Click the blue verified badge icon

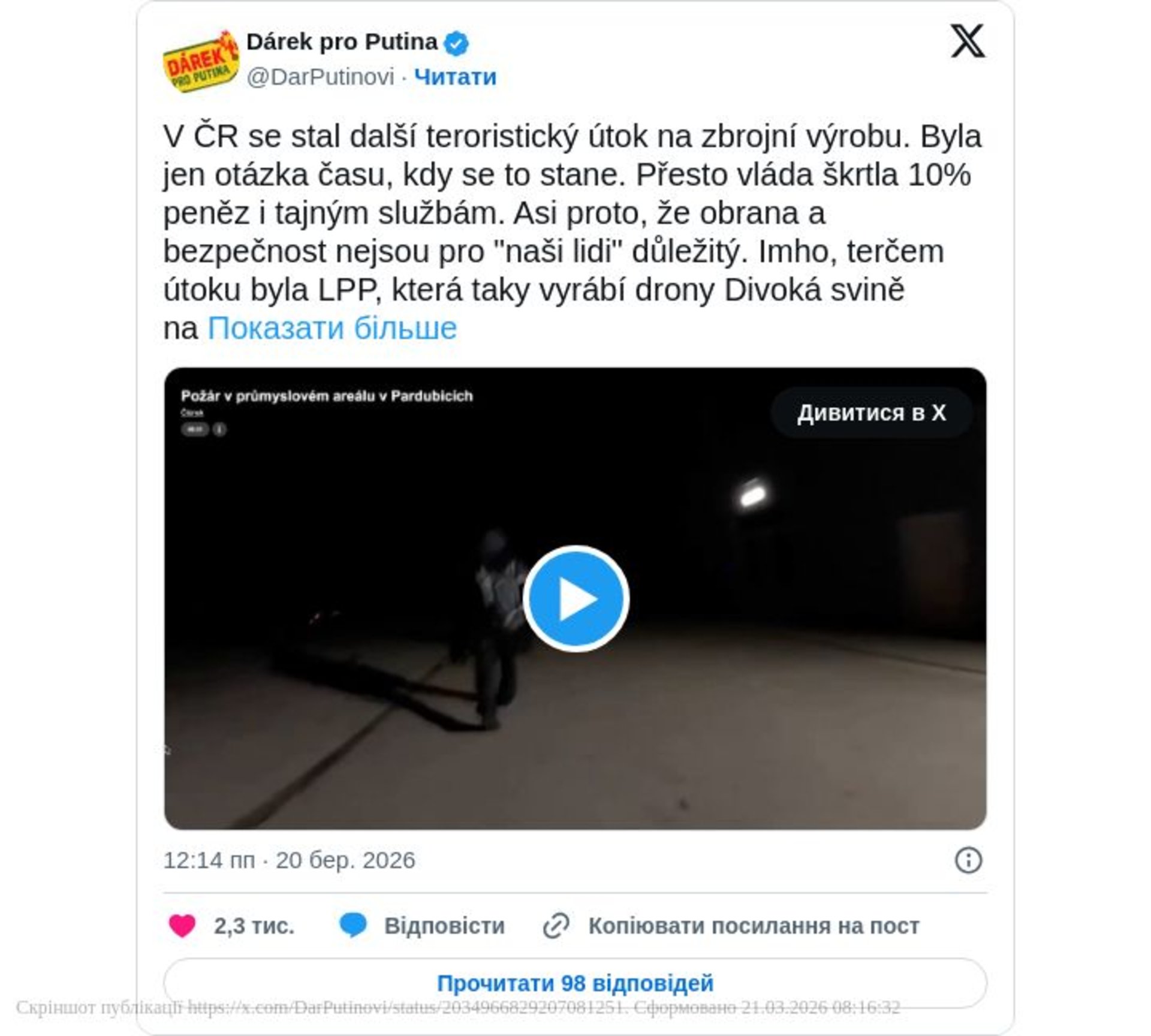[456, 43]
